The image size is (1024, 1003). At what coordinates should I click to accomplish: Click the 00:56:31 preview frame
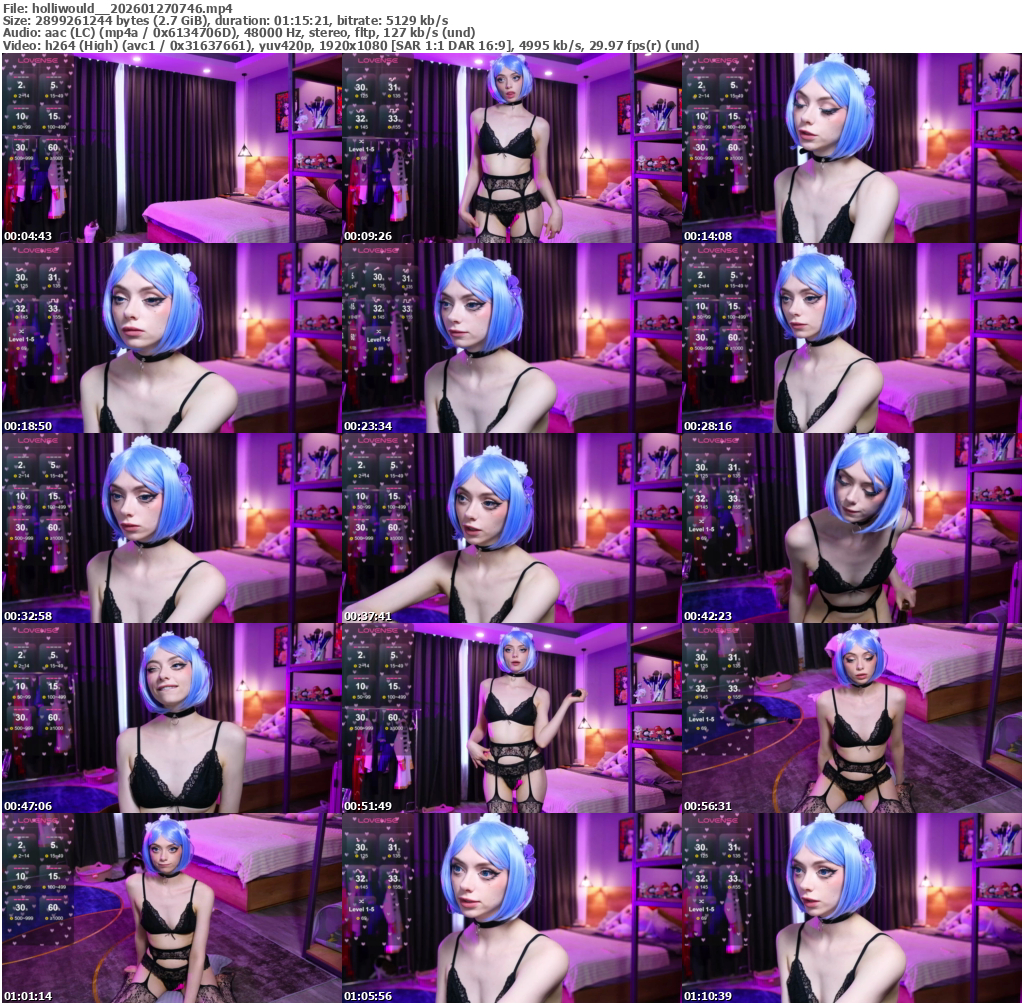pyautogui.click(x=851, y=718)
